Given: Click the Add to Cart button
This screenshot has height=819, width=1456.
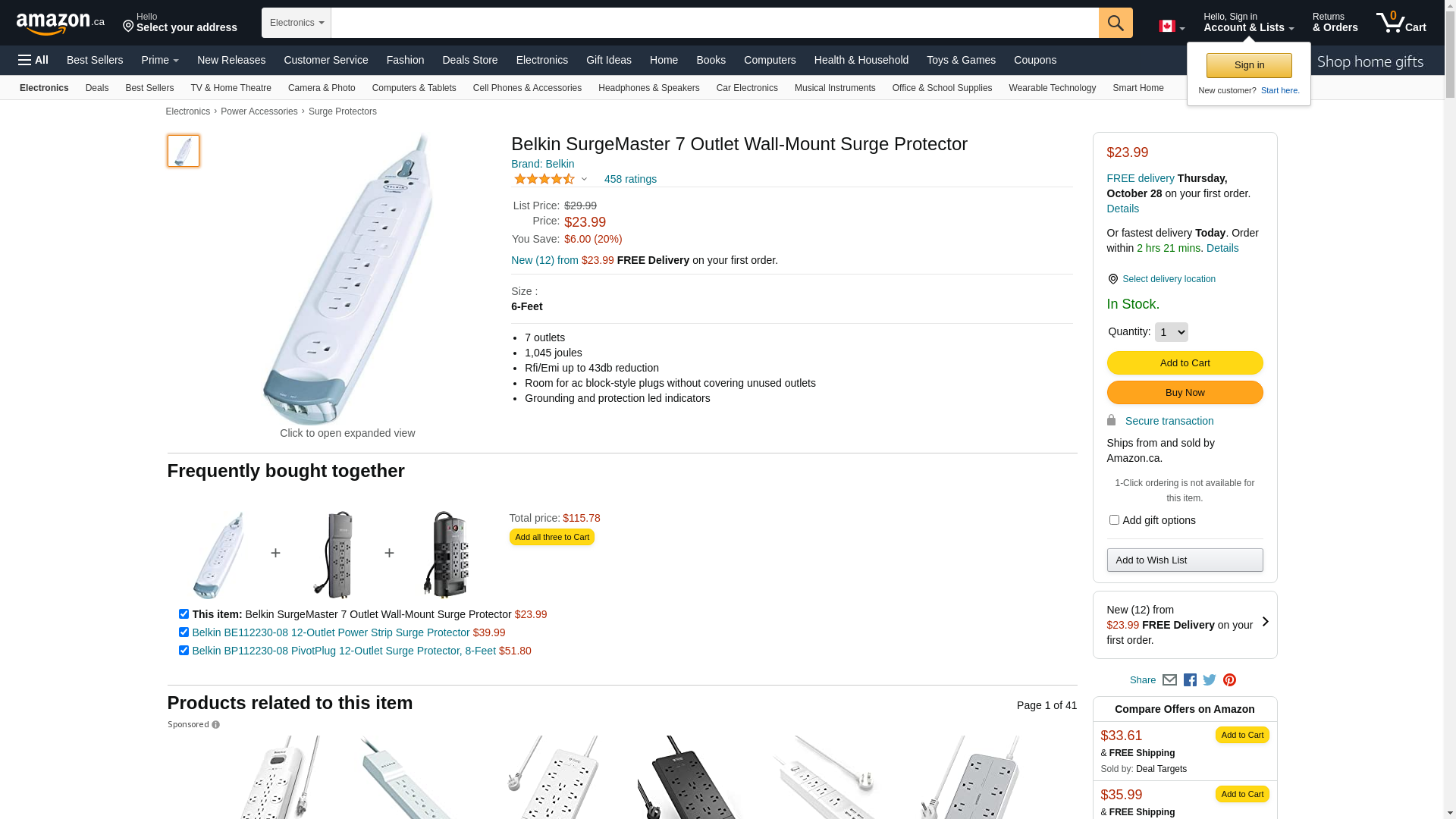Looking at the screenshot, I should 1185,362.
